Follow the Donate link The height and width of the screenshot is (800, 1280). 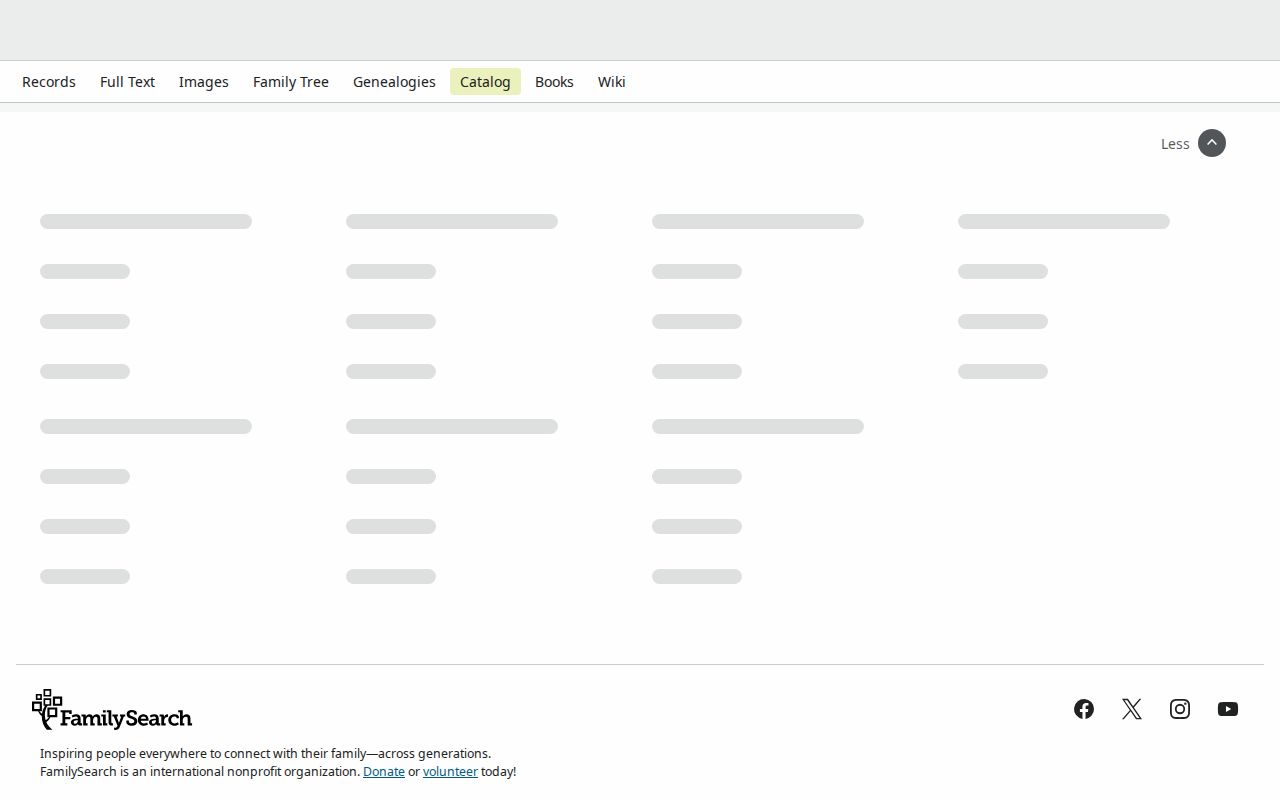point(384,772)
